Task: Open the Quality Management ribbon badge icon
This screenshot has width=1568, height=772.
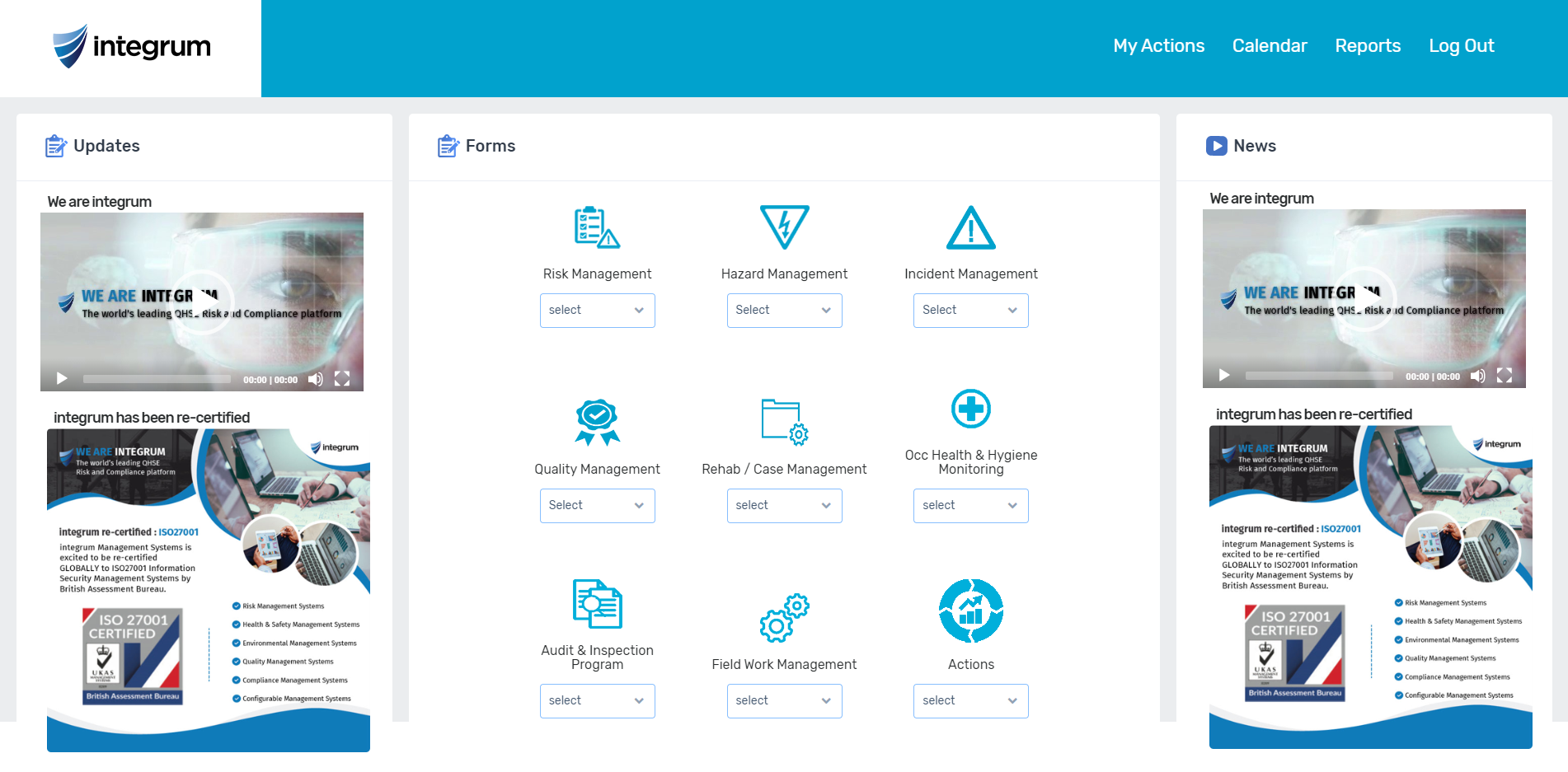Action: tap(597, 423)
